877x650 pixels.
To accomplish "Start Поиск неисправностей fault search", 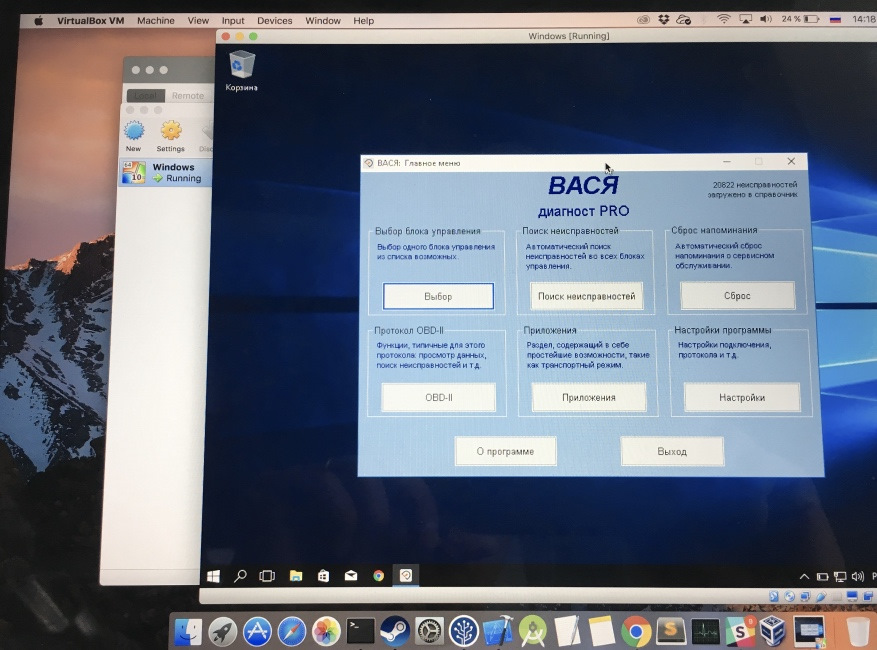I will coord(586,296).
